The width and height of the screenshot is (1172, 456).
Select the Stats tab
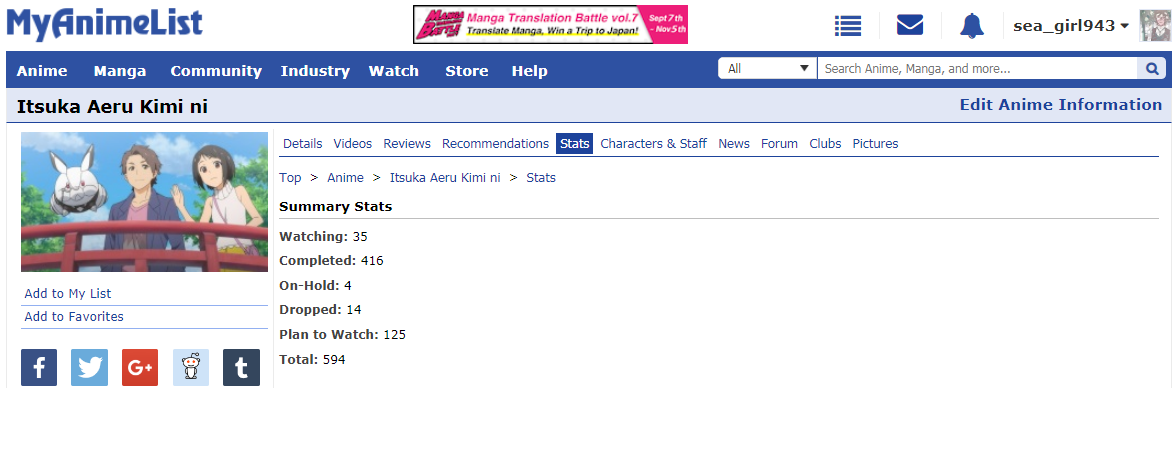pyautogui.click(x=575, y=144)
